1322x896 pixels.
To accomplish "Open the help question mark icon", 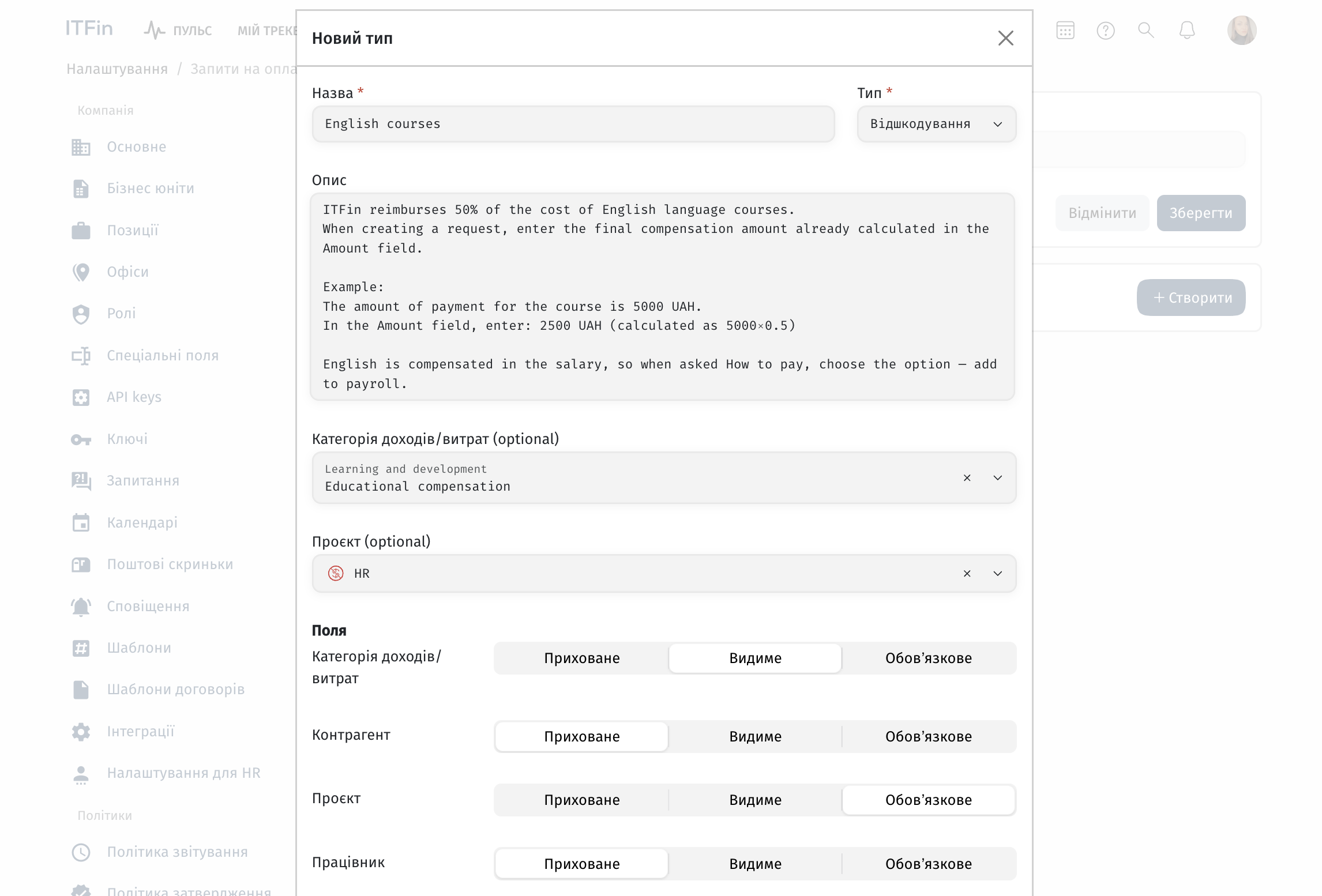I will coord(1105,30).
